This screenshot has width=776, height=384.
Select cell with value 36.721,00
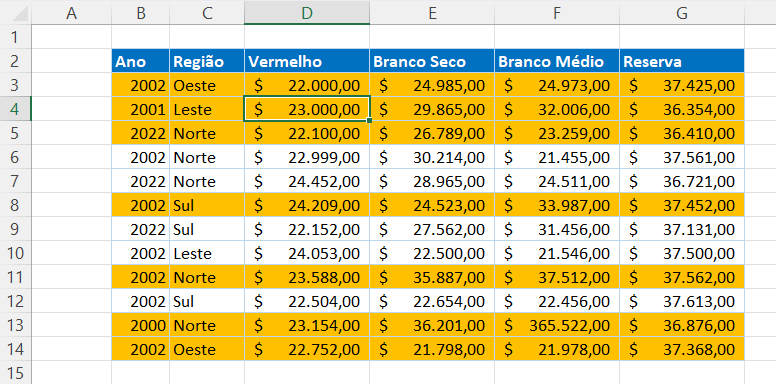point(682,181)
